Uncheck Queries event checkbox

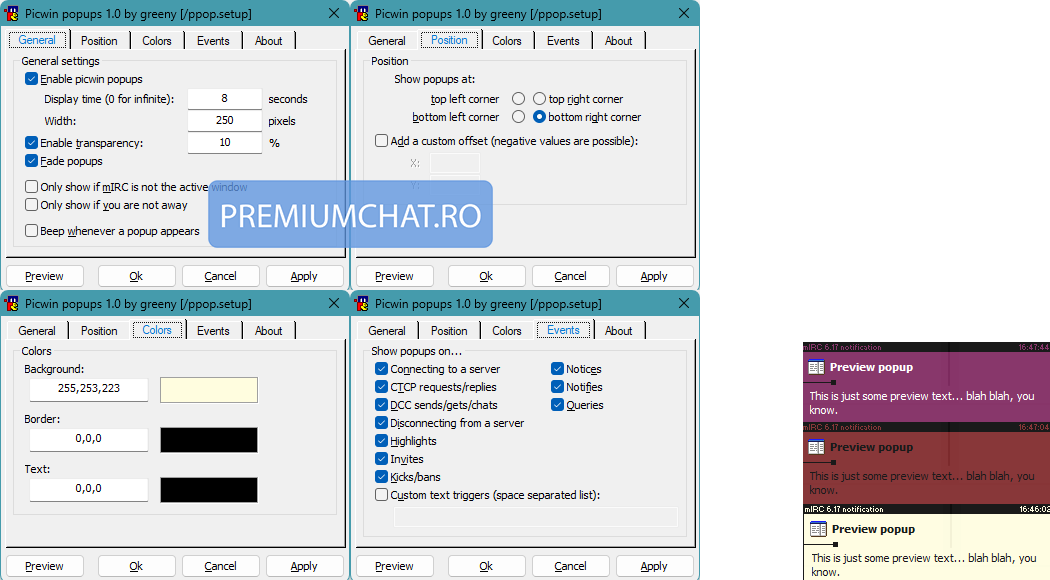pyautogui.click(x=557, y=405)
